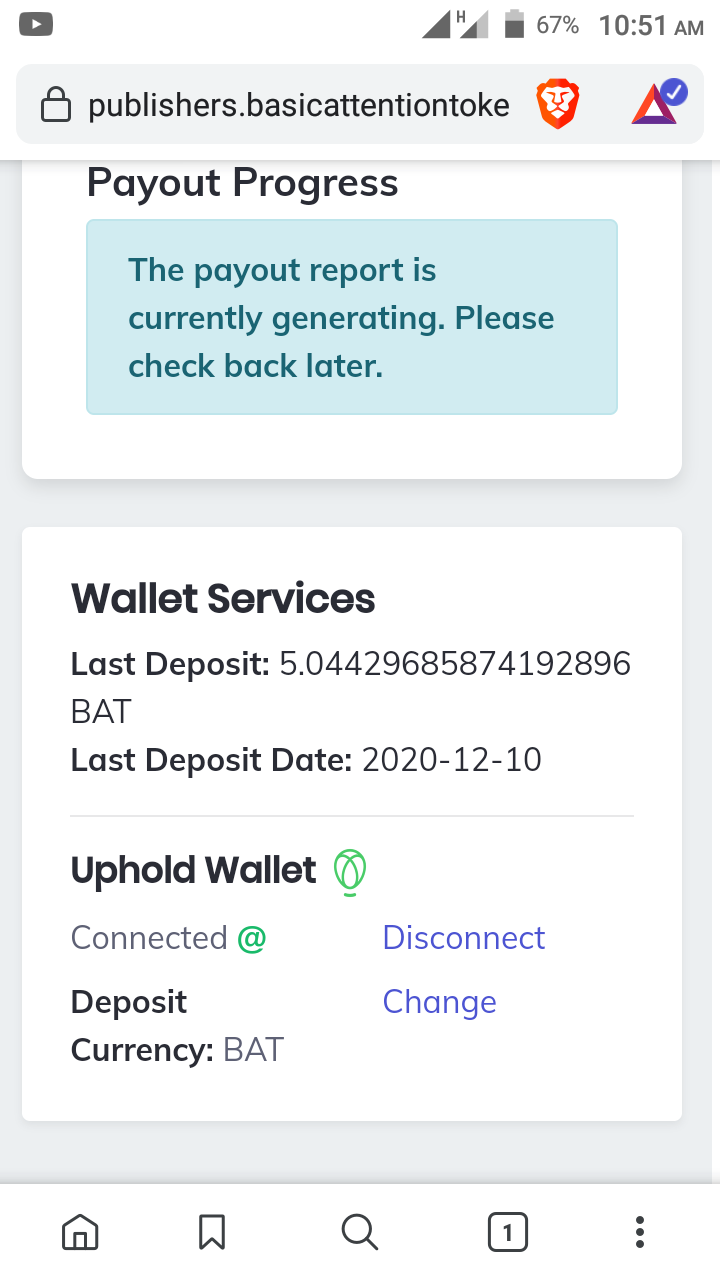Tap the Payout Progress heading
720x1280 pixels.
coord(243,183)
